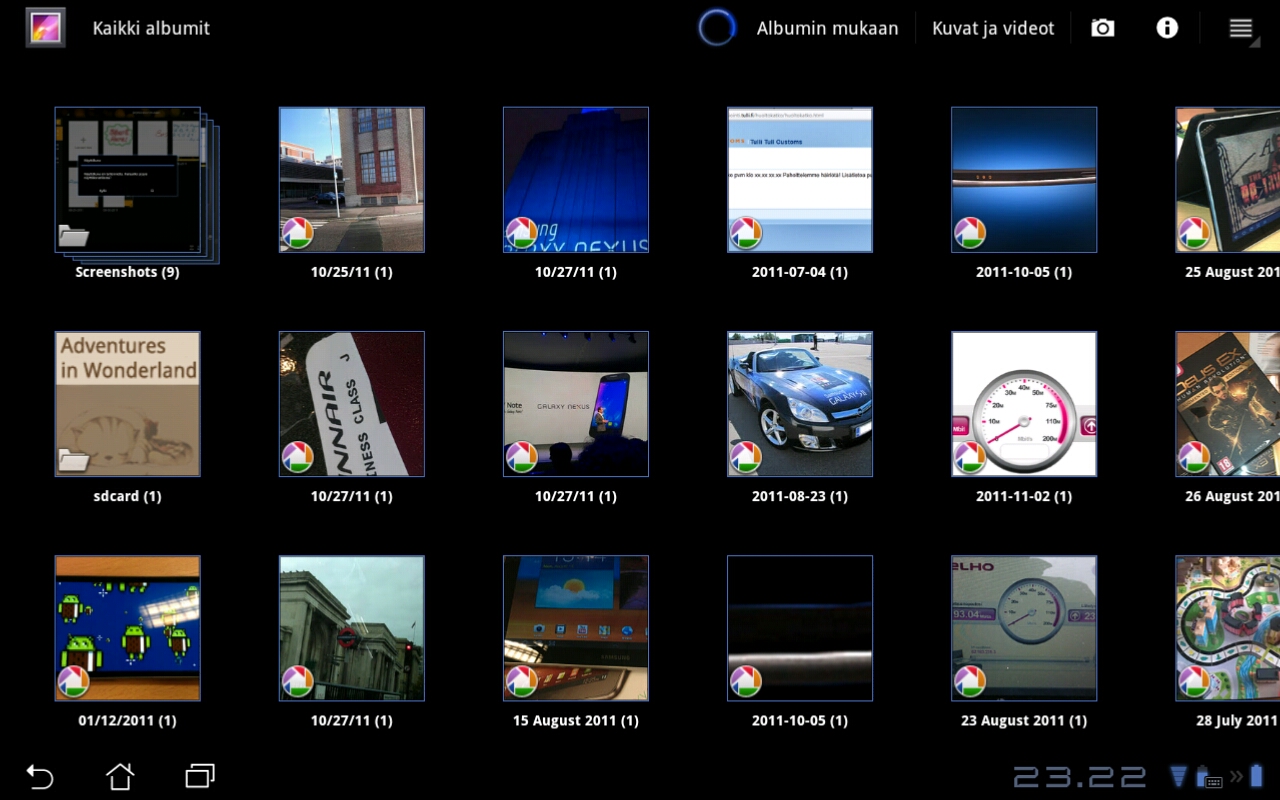The image size is (1280, 800).
Task: Open the 'Kuvat ja videot' filter dropdown
Action: pyautogui.click(x=993, y=28)
